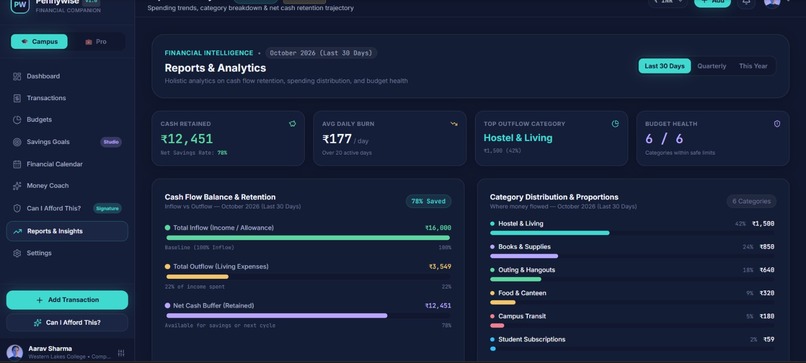Click Outing & Hangouts category row

click(x=632, y=275)
